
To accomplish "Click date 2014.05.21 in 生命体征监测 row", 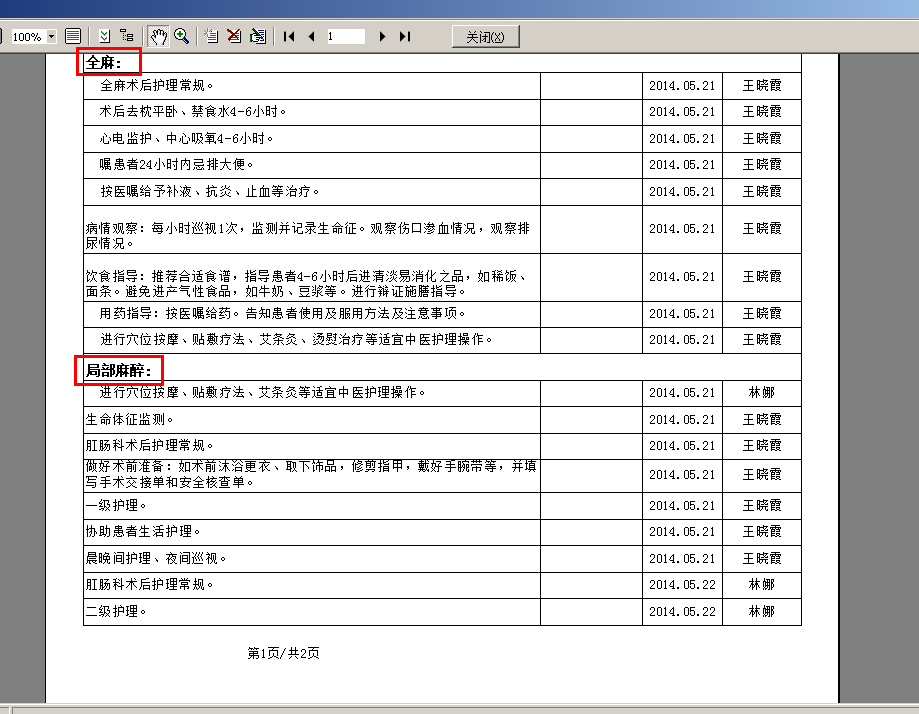I will click(x=682, y=420).
